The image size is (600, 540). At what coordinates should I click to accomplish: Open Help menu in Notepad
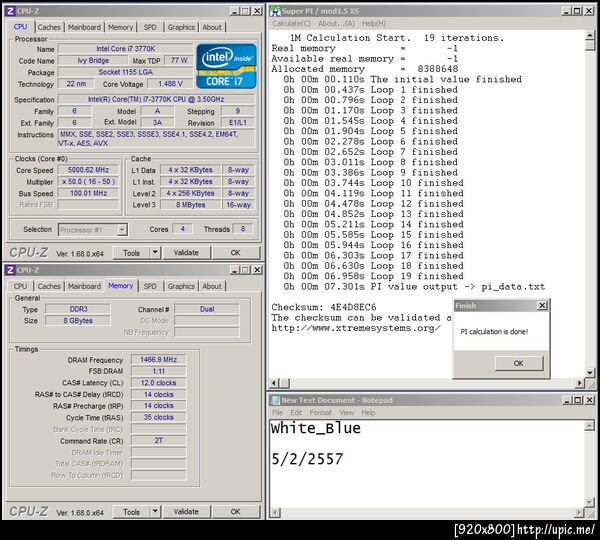tap(368, 413)
